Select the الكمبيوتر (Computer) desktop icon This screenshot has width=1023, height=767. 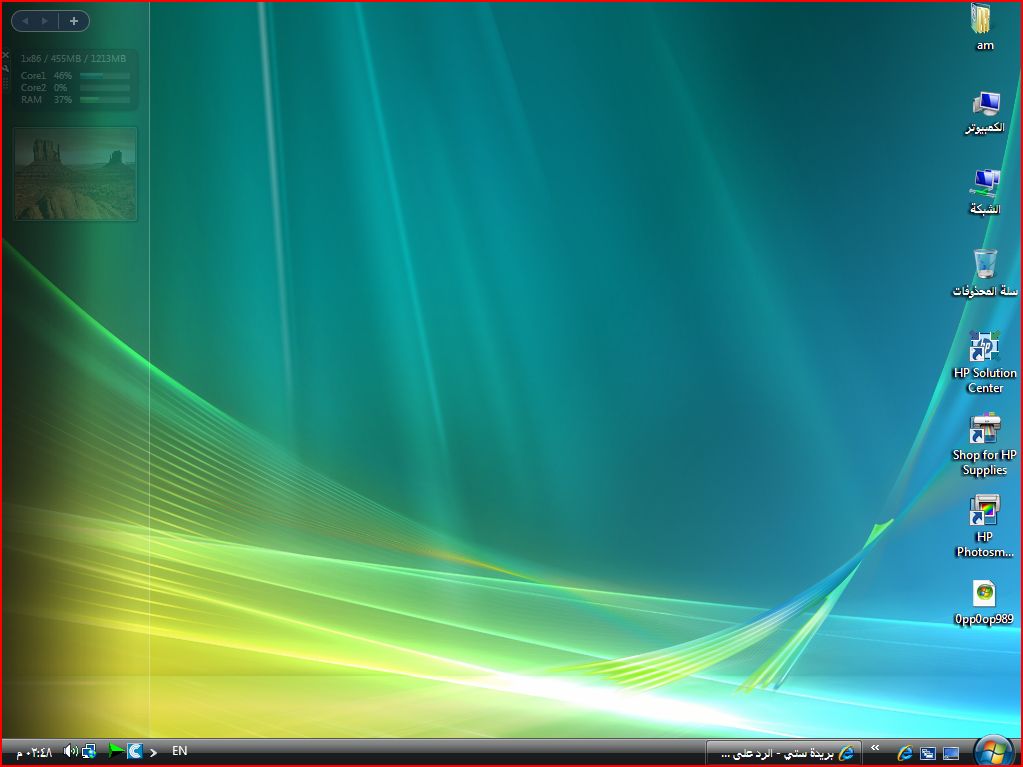click(985, 112)
